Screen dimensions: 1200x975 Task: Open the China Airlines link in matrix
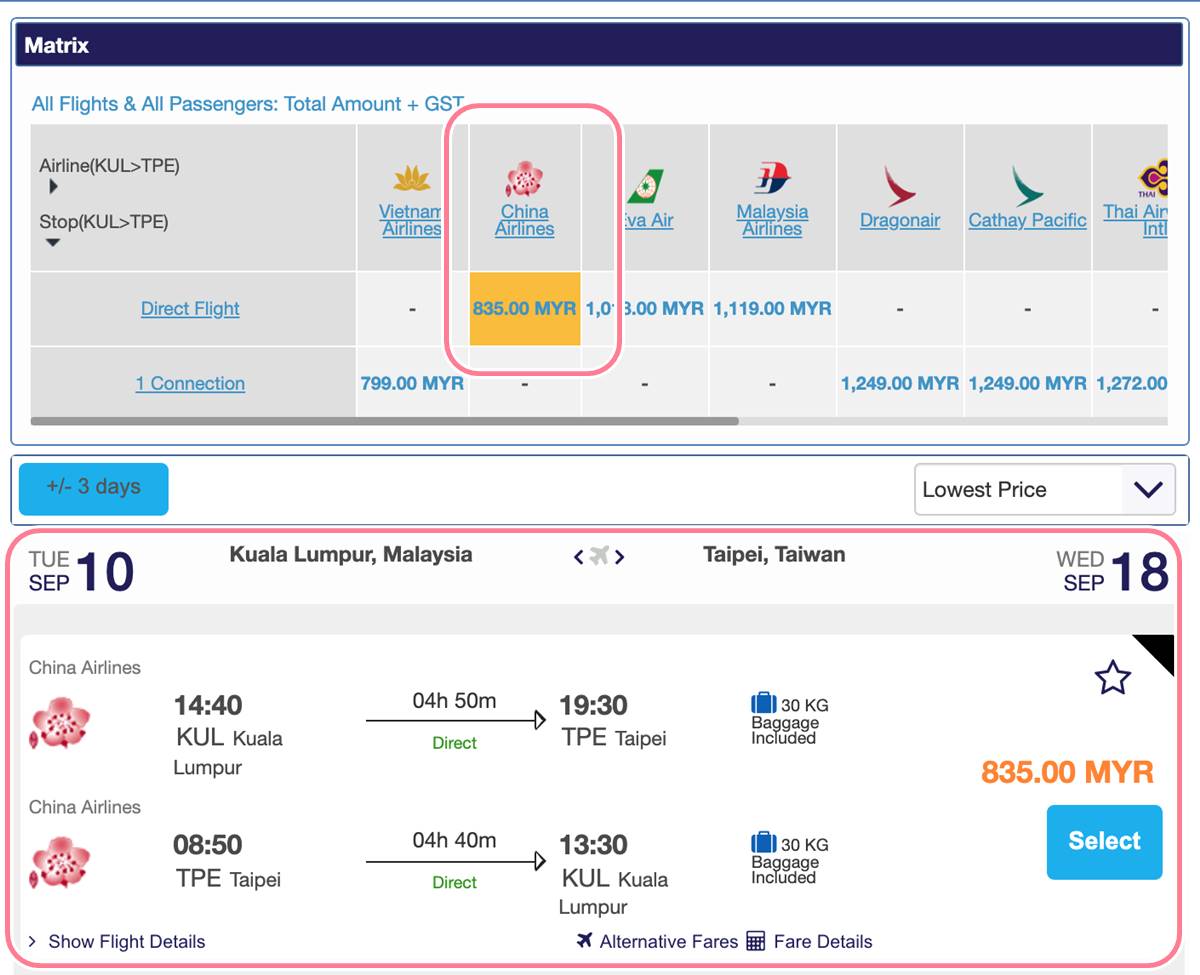pos(524,220)
